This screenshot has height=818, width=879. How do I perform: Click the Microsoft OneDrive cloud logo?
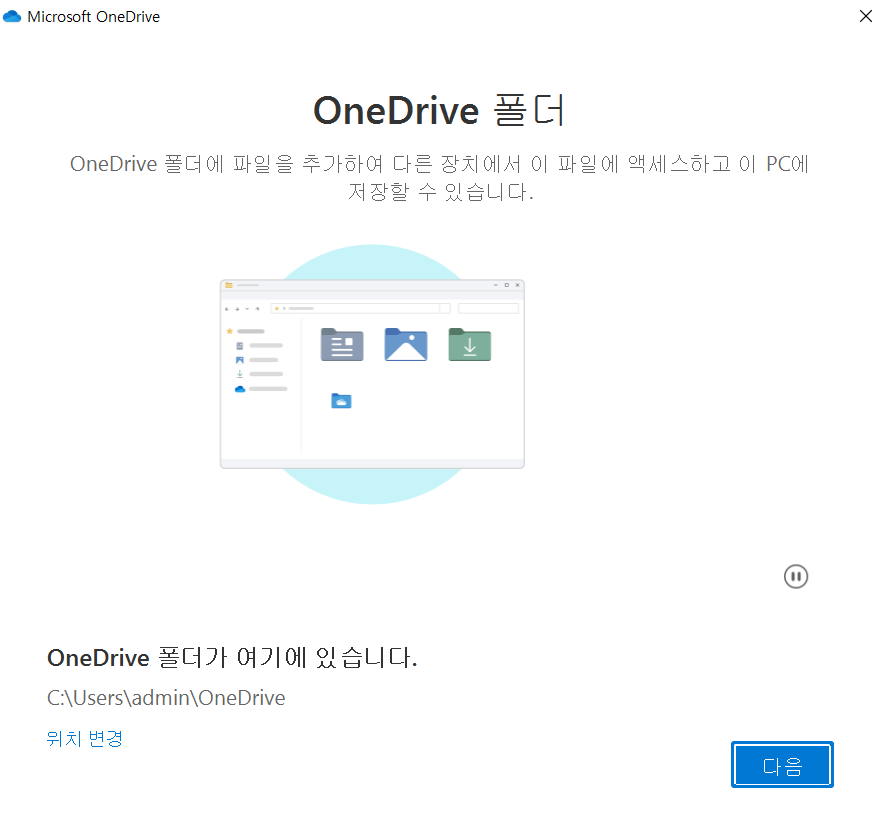(12, 16)
